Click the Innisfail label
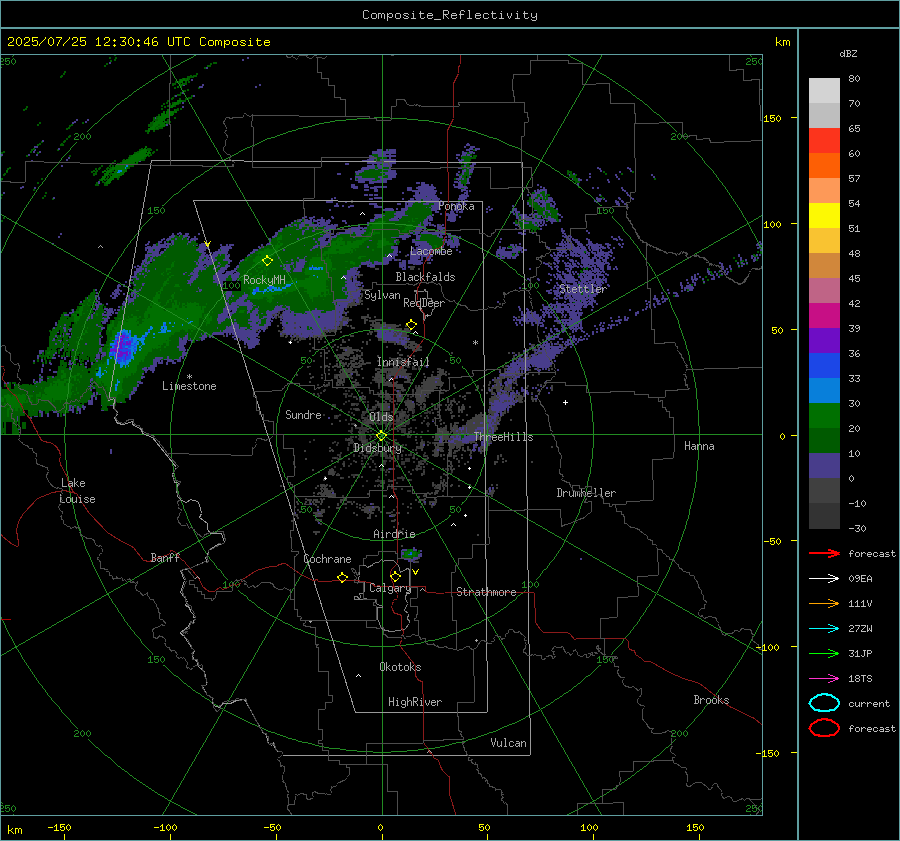The image size is (900, 841). [x=403, y=362]
